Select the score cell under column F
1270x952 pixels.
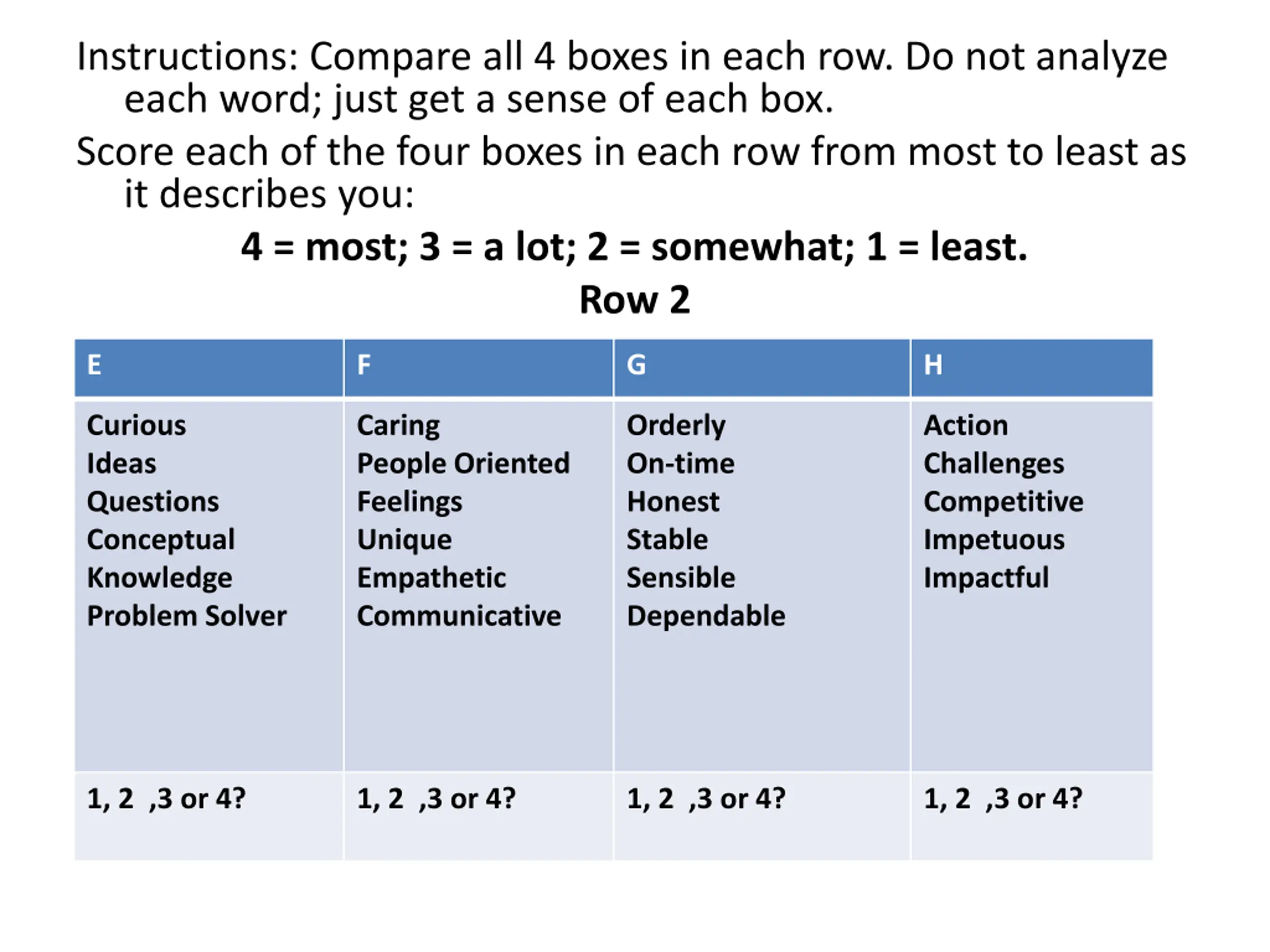pyautogui.click(x=478, y=815)
